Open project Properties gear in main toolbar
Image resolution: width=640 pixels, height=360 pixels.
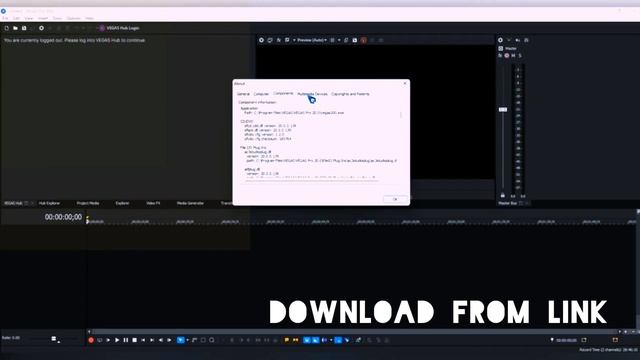[41, 28]
